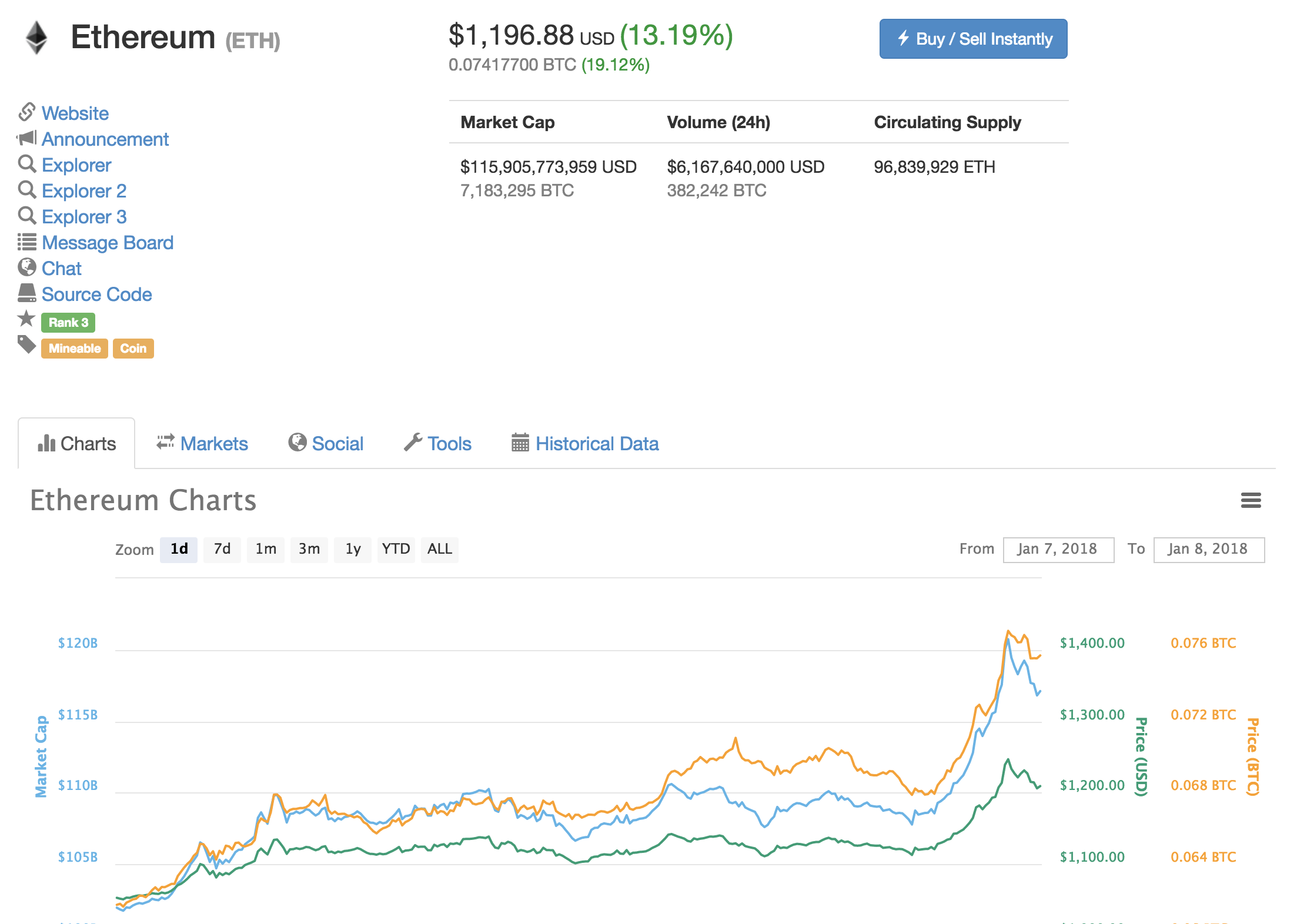Click the exchange arrows icon beside Markets
The image size is (1297, 924).
(x=166, y=442)
